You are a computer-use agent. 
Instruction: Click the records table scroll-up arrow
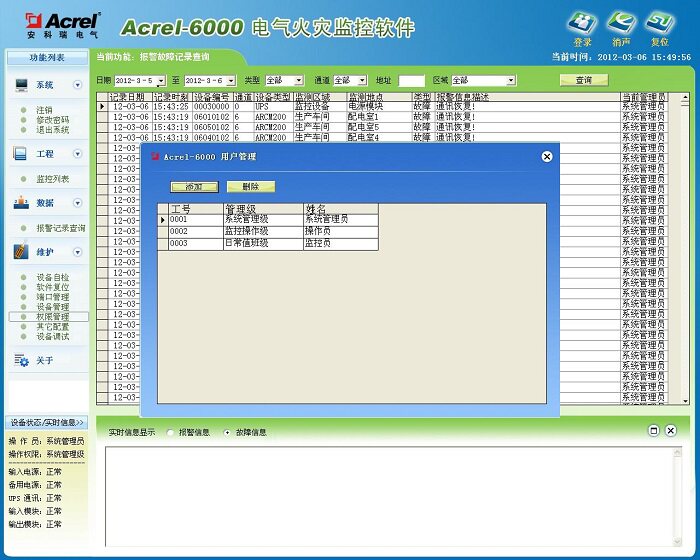(x=686, y=97)
